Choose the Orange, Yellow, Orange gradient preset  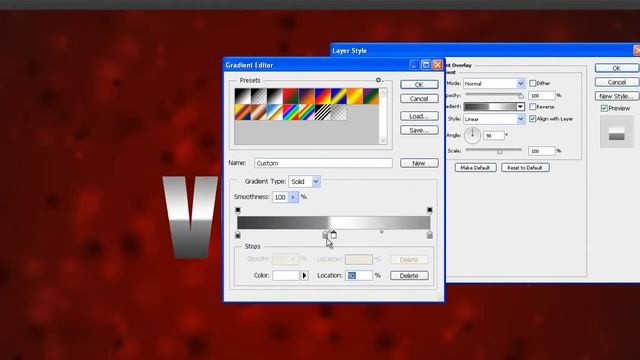[x=355, y=96]
